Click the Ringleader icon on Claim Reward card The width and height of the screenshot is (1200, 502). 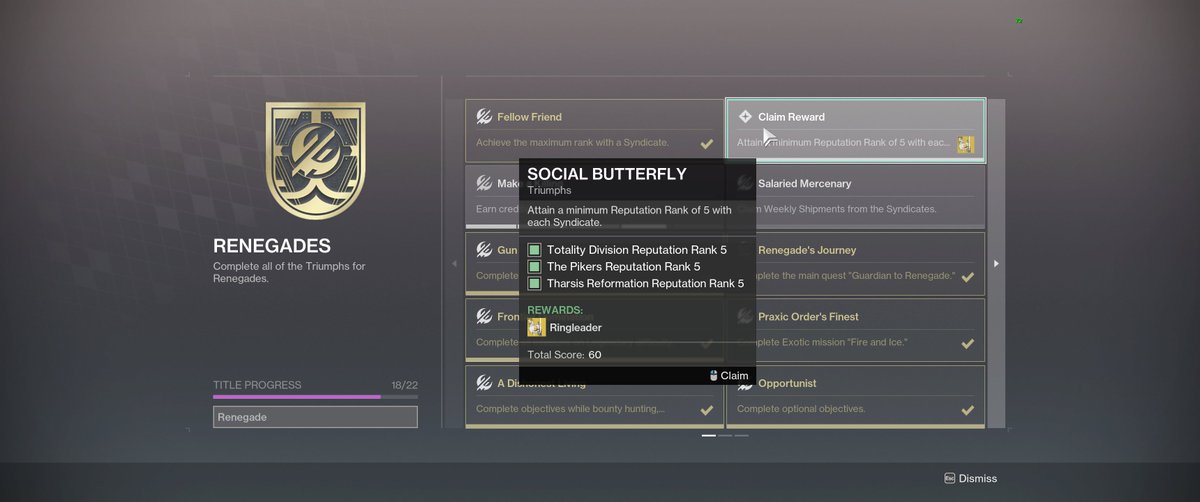(965, 144)
